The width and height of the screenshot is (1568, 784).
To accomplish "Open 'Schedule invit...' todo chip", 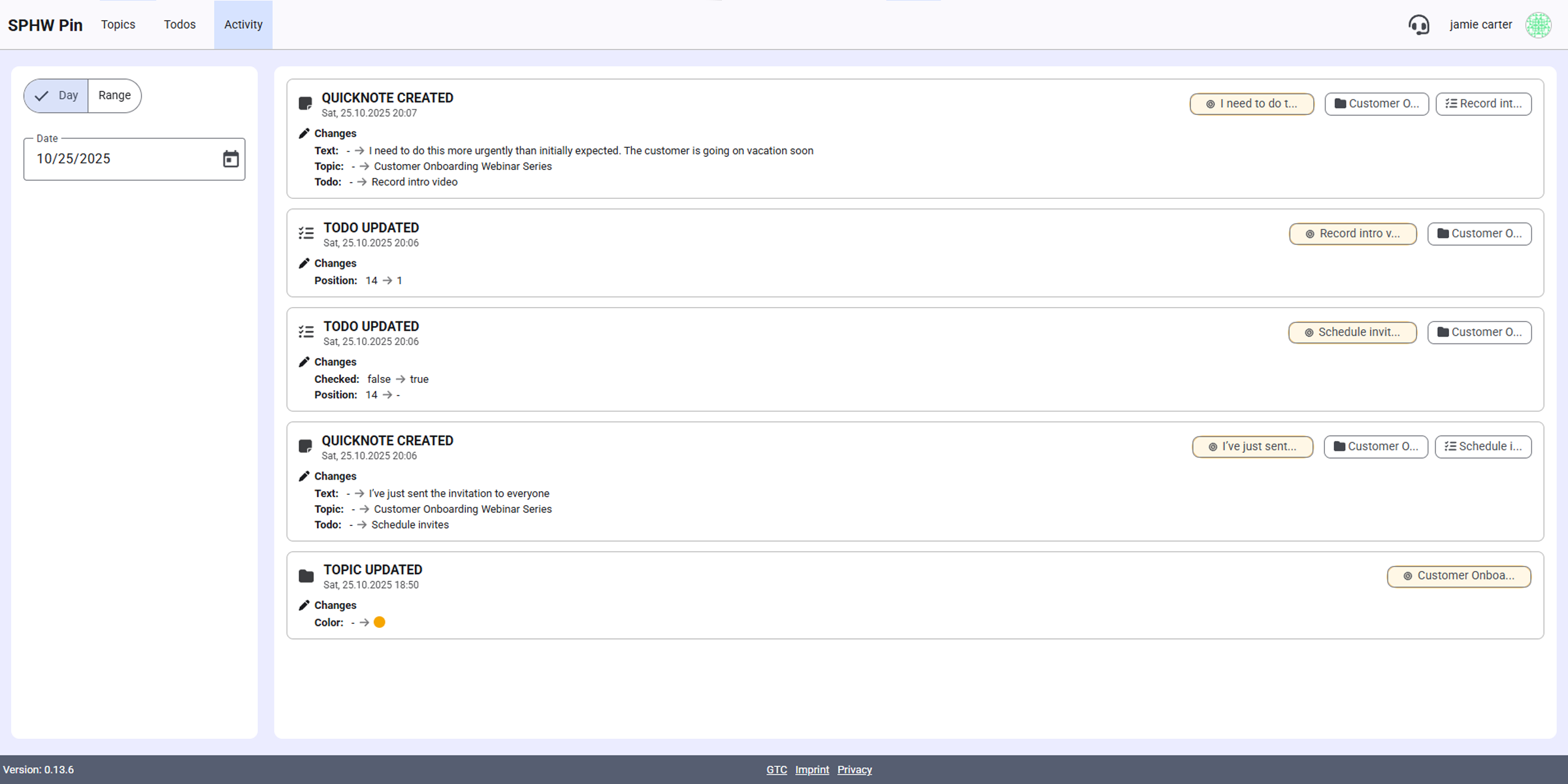I will pos(1352,333).
